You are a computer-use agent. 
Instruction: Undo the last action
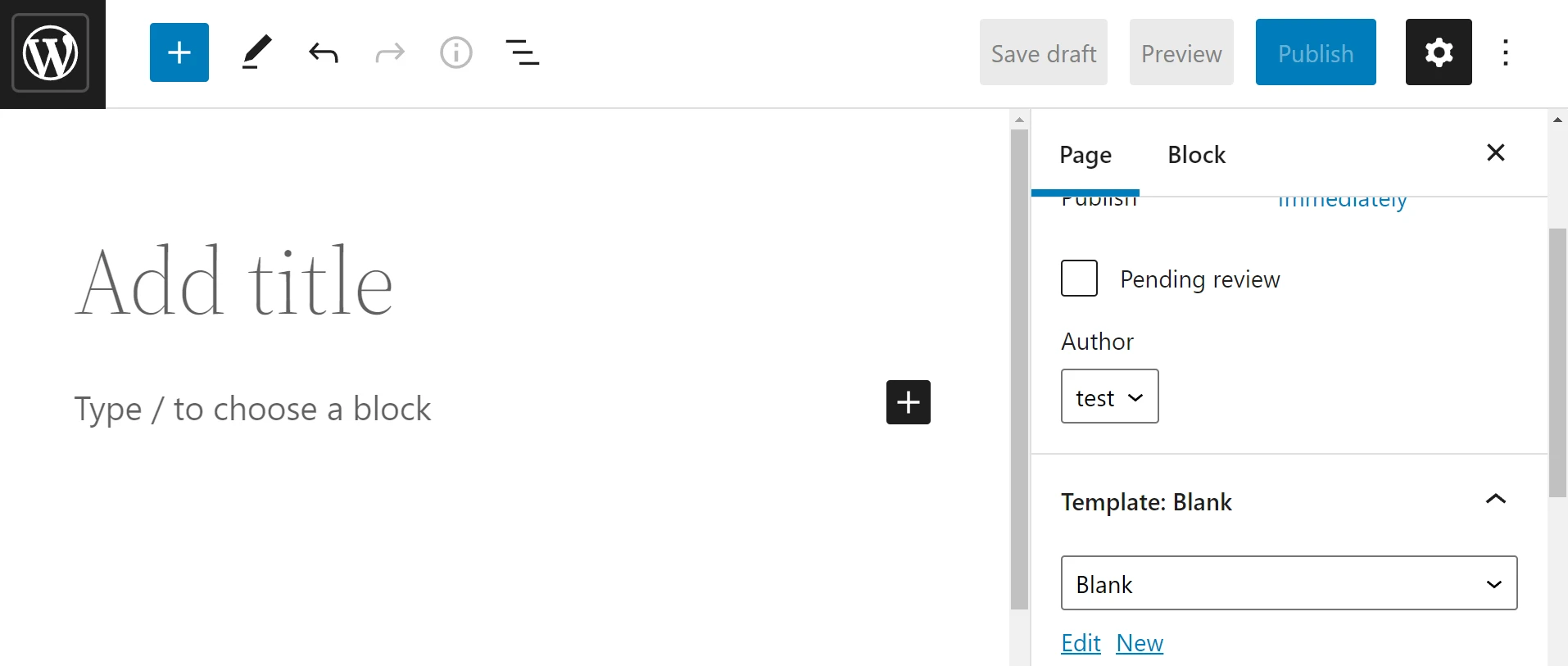tap(324, 53)
